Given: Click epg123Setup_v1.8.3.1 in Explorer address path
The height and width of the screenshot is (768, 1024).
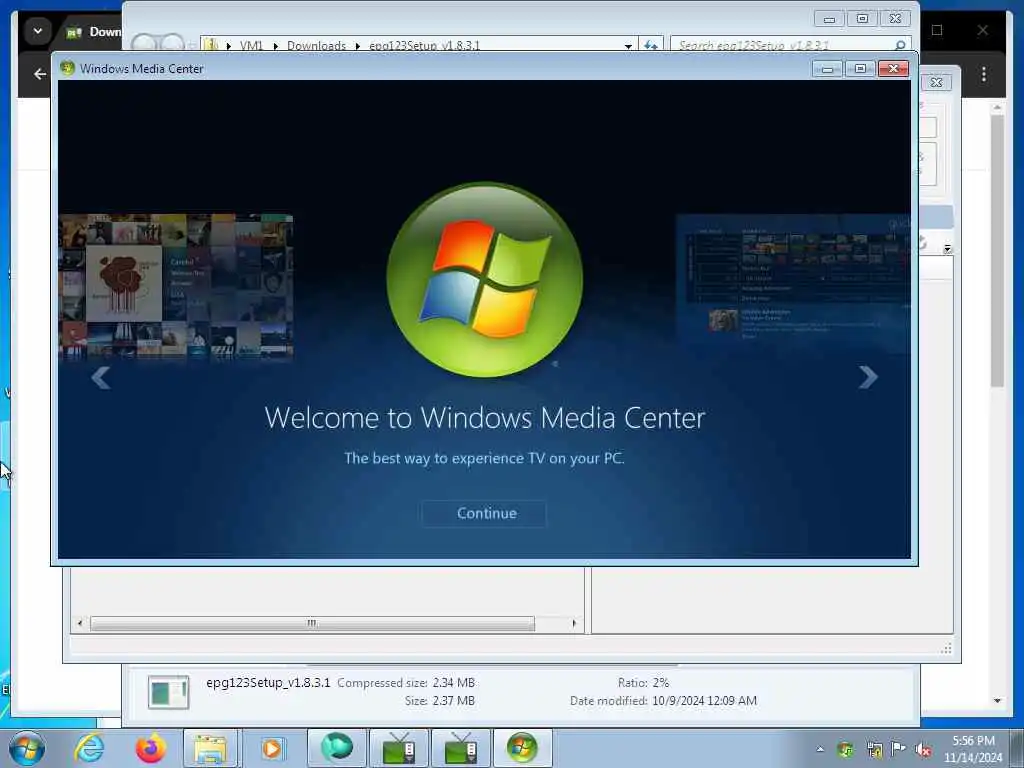Looking at the screenshot, I should tap(424, 45).
